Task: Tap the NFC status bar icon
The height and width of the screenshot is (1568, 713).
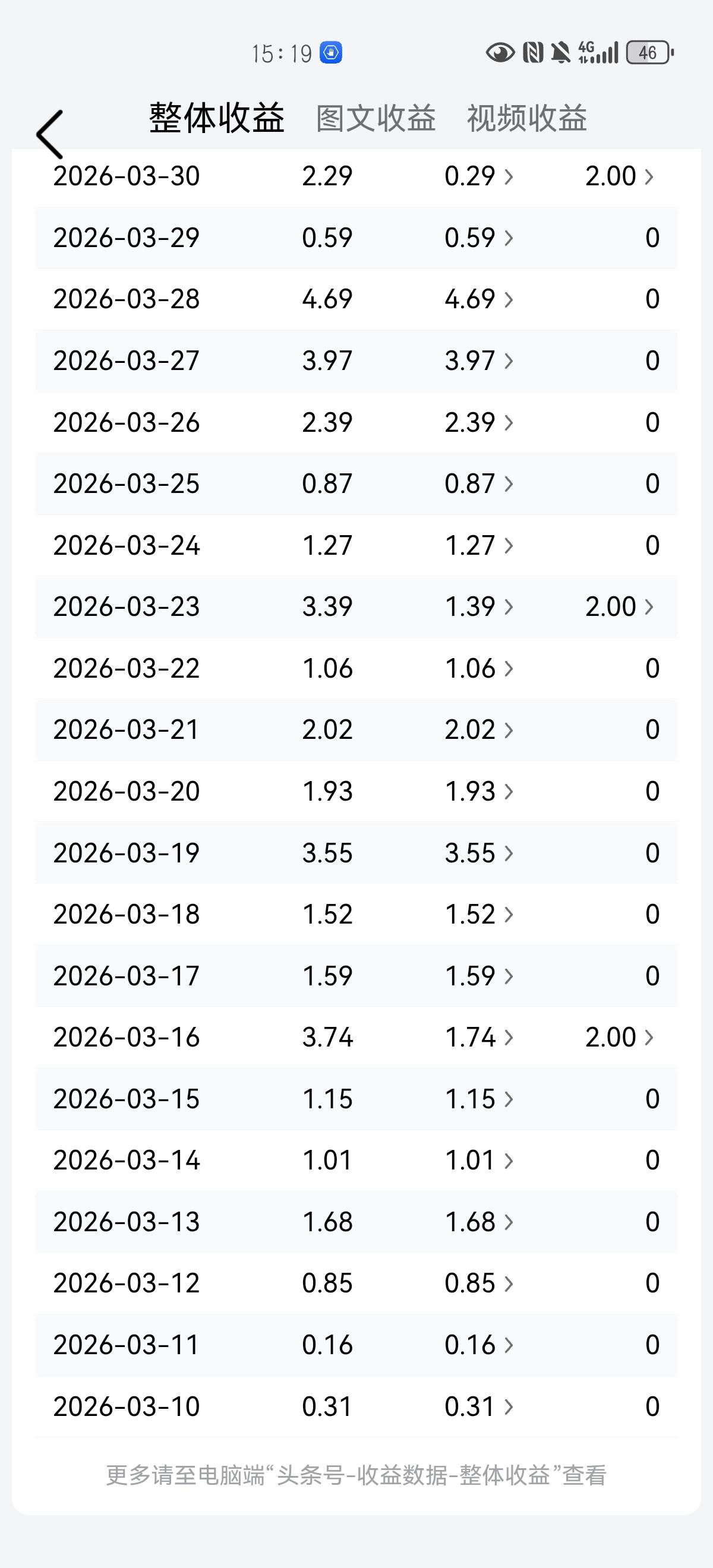Action: [533, 53]
